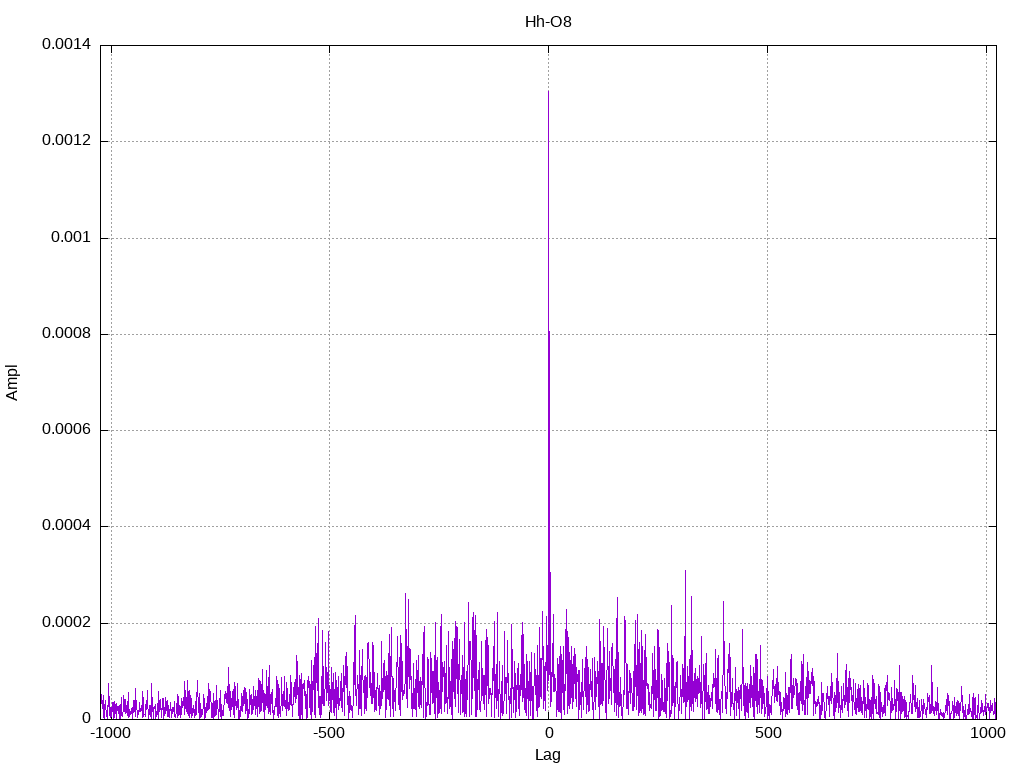The image size is (1024, 768).
Task: Click the X-axis label Lag
Action: coord(548,755)
